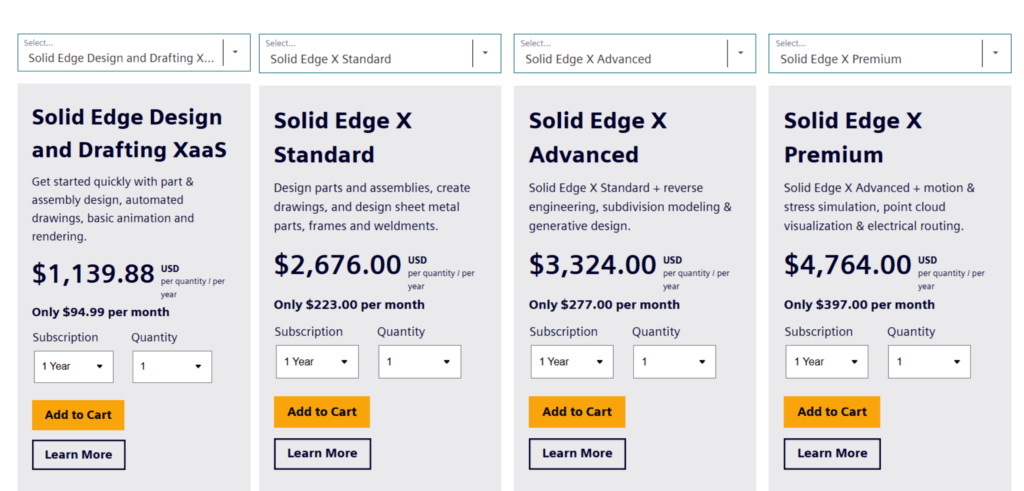Expand Quantity dropdown for Solid Edge X Premium
The image size is (1024, 491).
tap(929, 361)
